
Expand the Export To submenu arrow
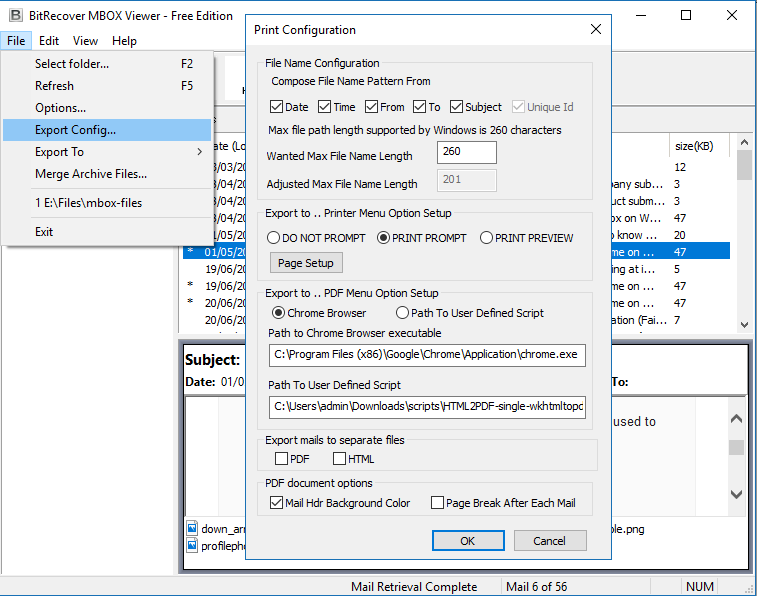click(199, 152)
